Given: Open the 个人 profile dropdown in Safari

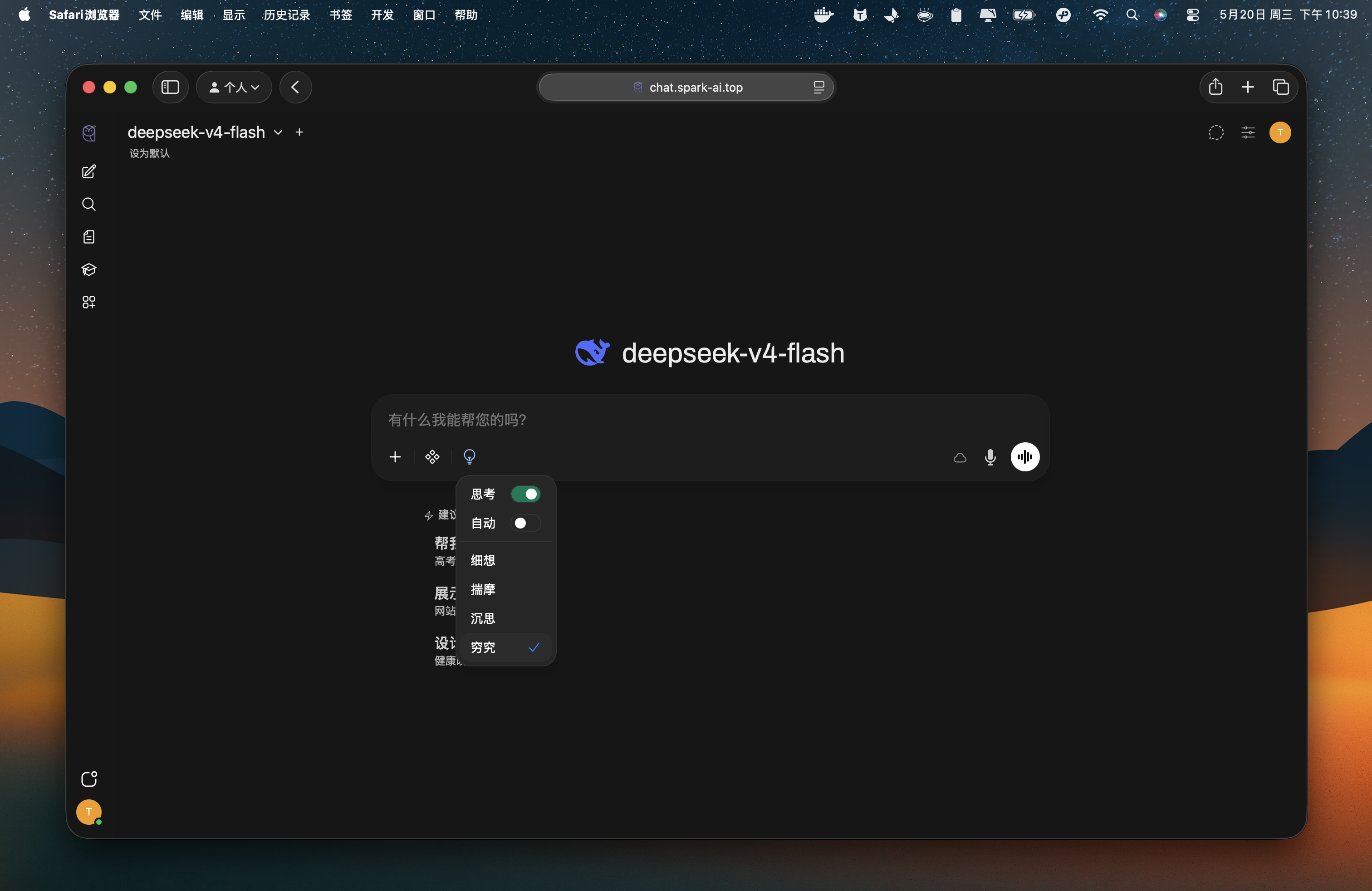Looking at the screenshot, I should coord(234,87).
